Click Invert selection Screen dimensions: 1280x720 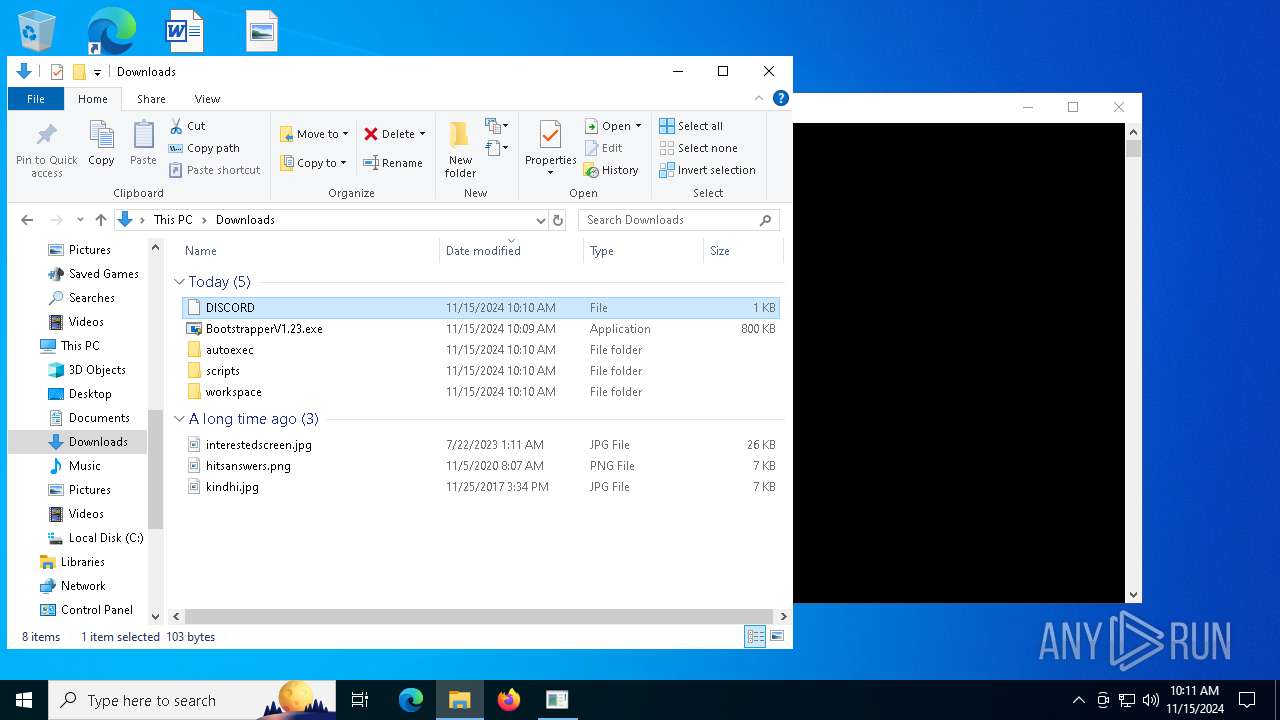tap(707, 170)
